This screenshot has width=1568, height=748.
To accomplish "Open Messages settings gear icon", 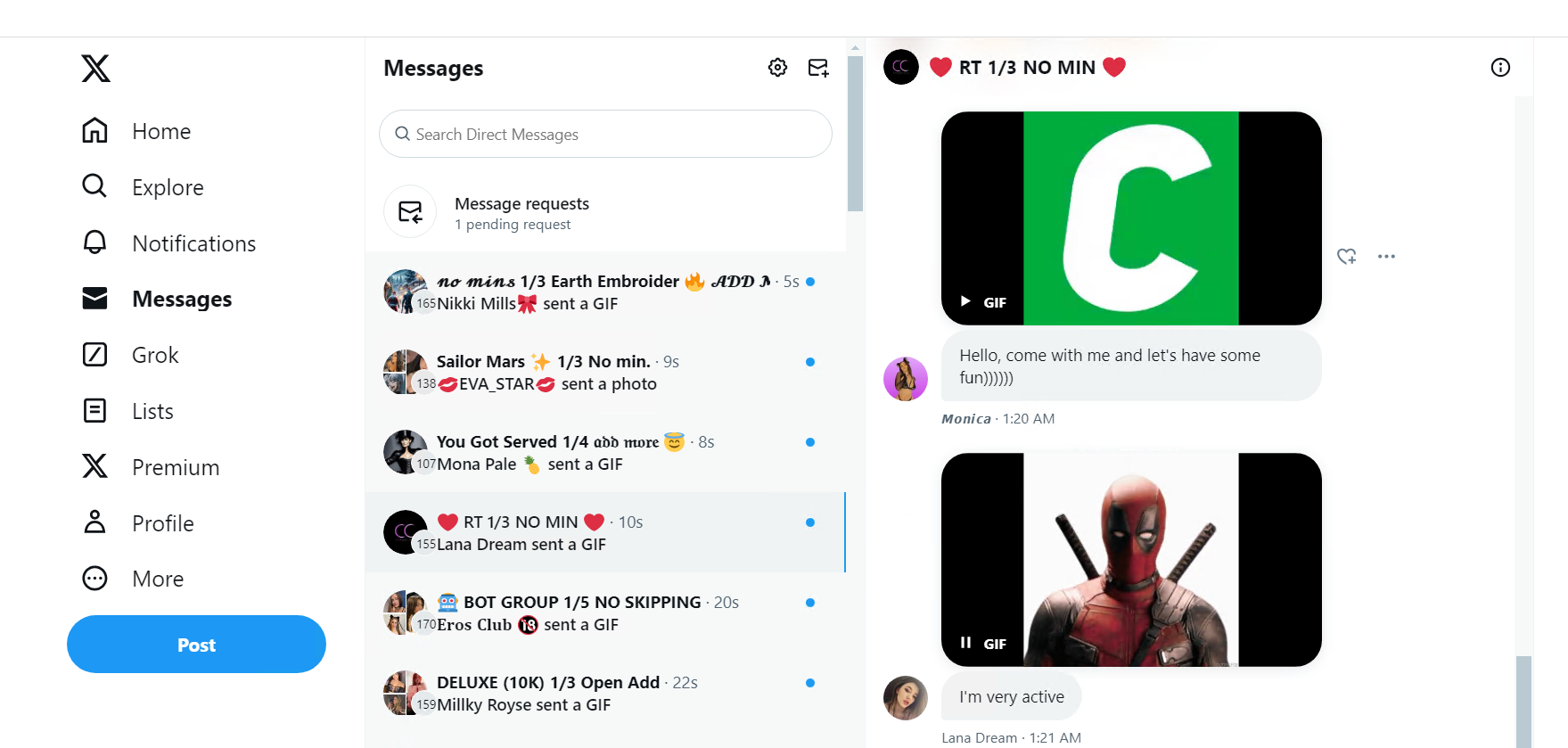I will (777, 68).
